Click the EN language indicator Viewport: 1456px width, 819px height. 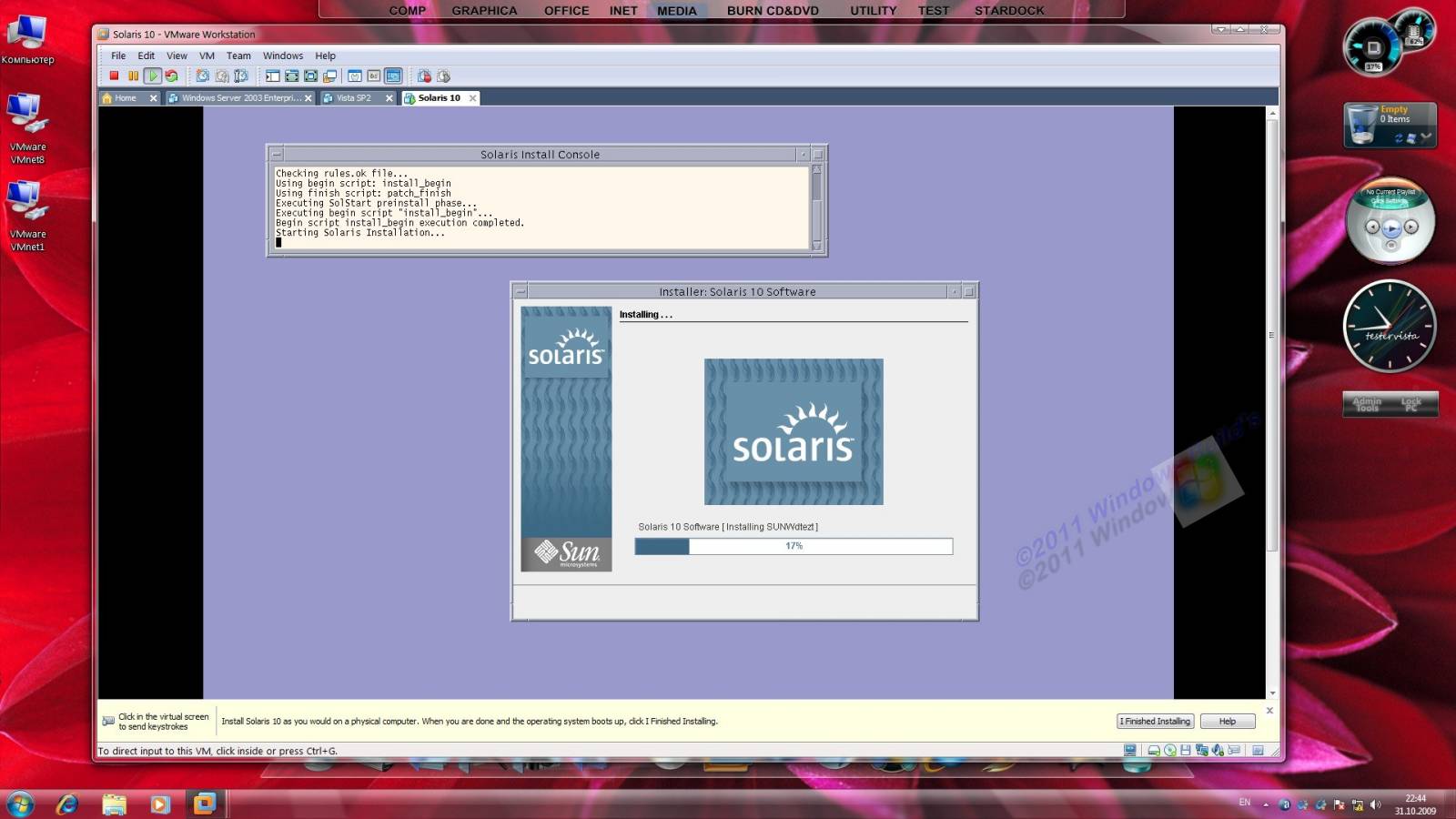(x=1245, y=803)
